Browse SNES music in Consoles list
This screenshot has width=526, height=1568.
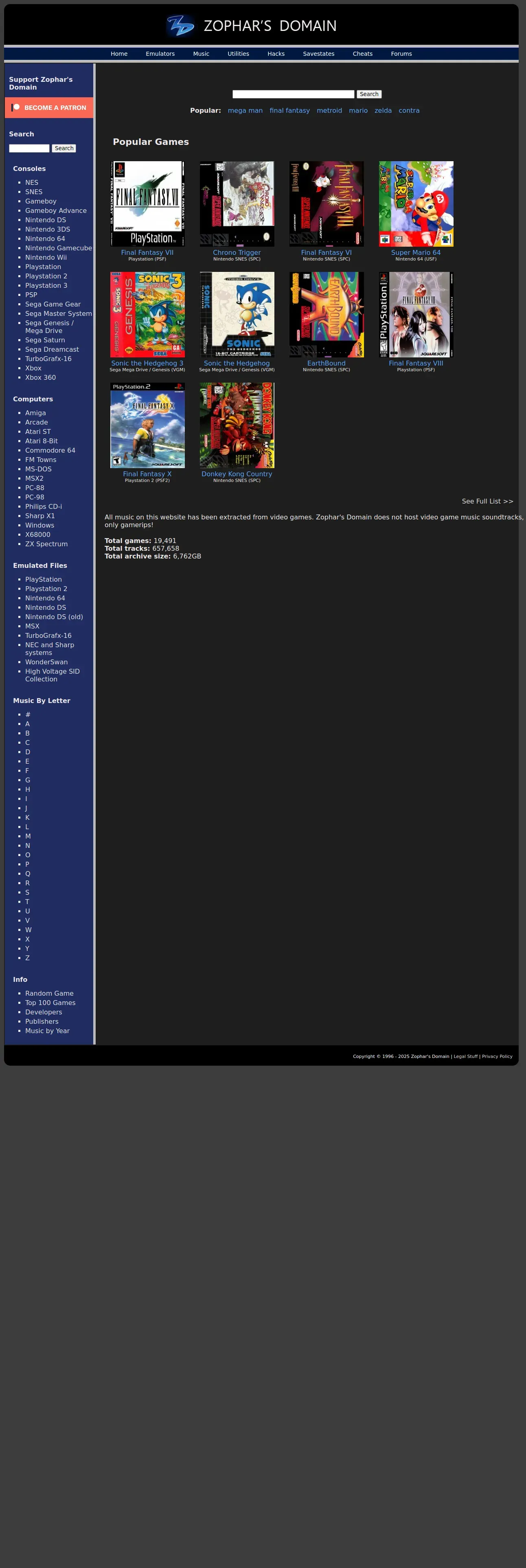(x=33, y=192)
